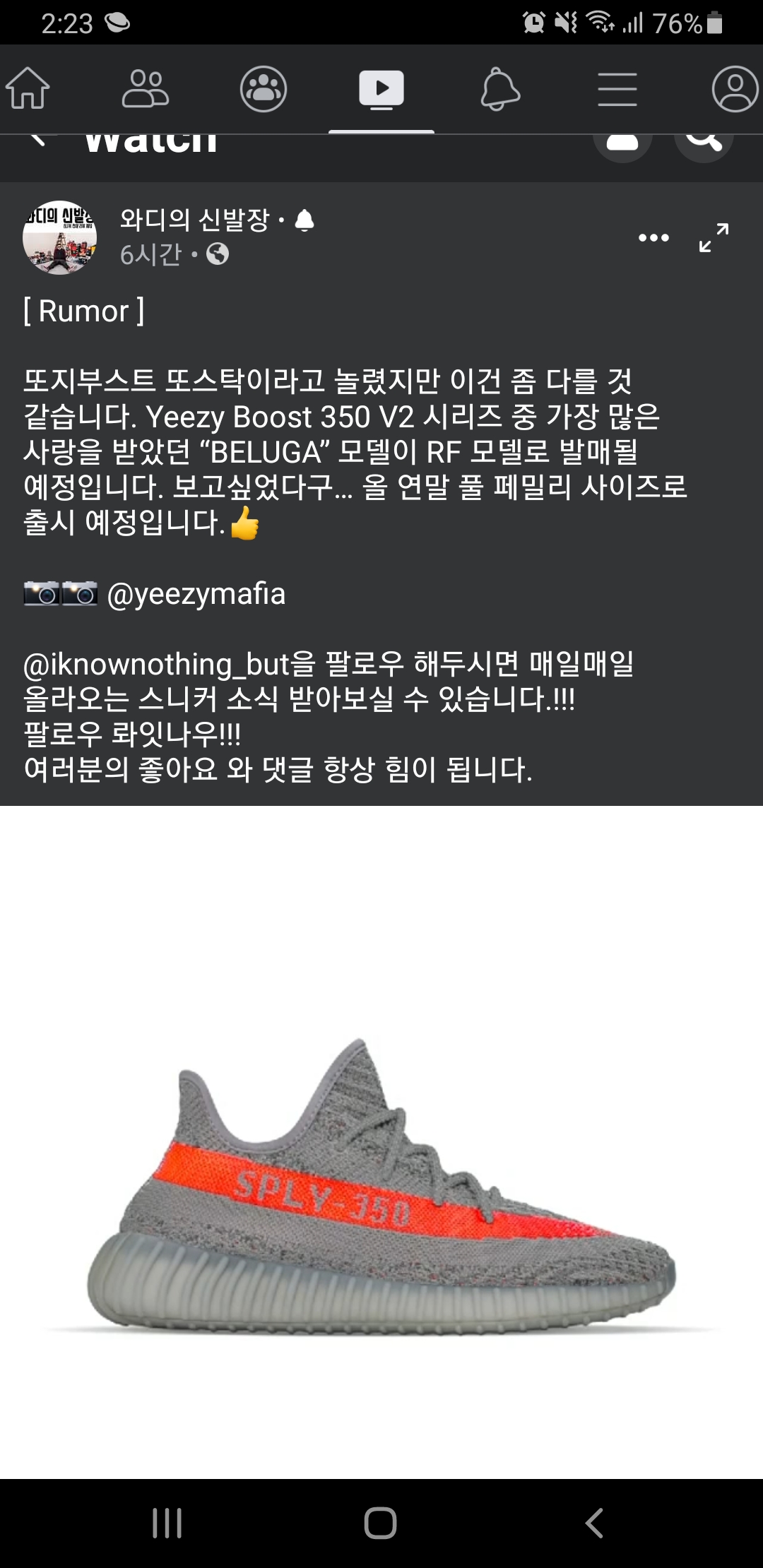Select the Watch video tab
Image resolution: width=763 pixels, height=1568 pixels.
381,90
